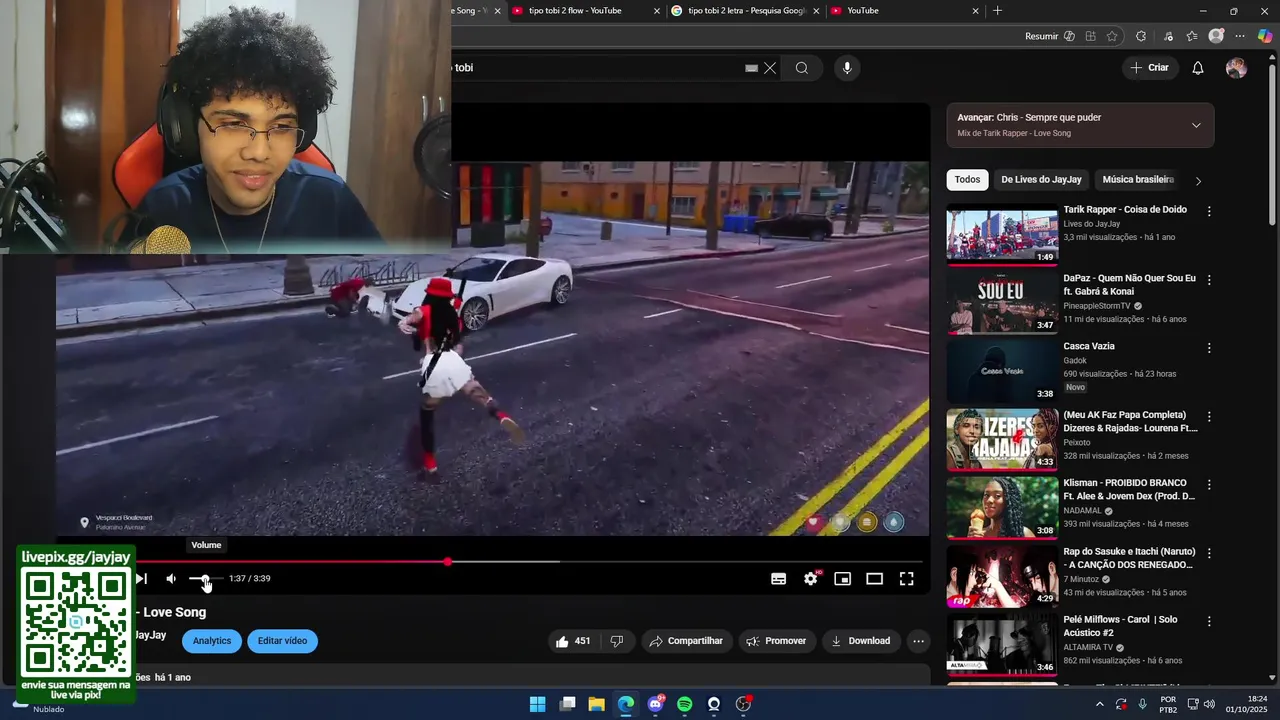Click the YouTube search magnifier button
The width and height of the screenshot is (1280, 720).
pos(802,68)
